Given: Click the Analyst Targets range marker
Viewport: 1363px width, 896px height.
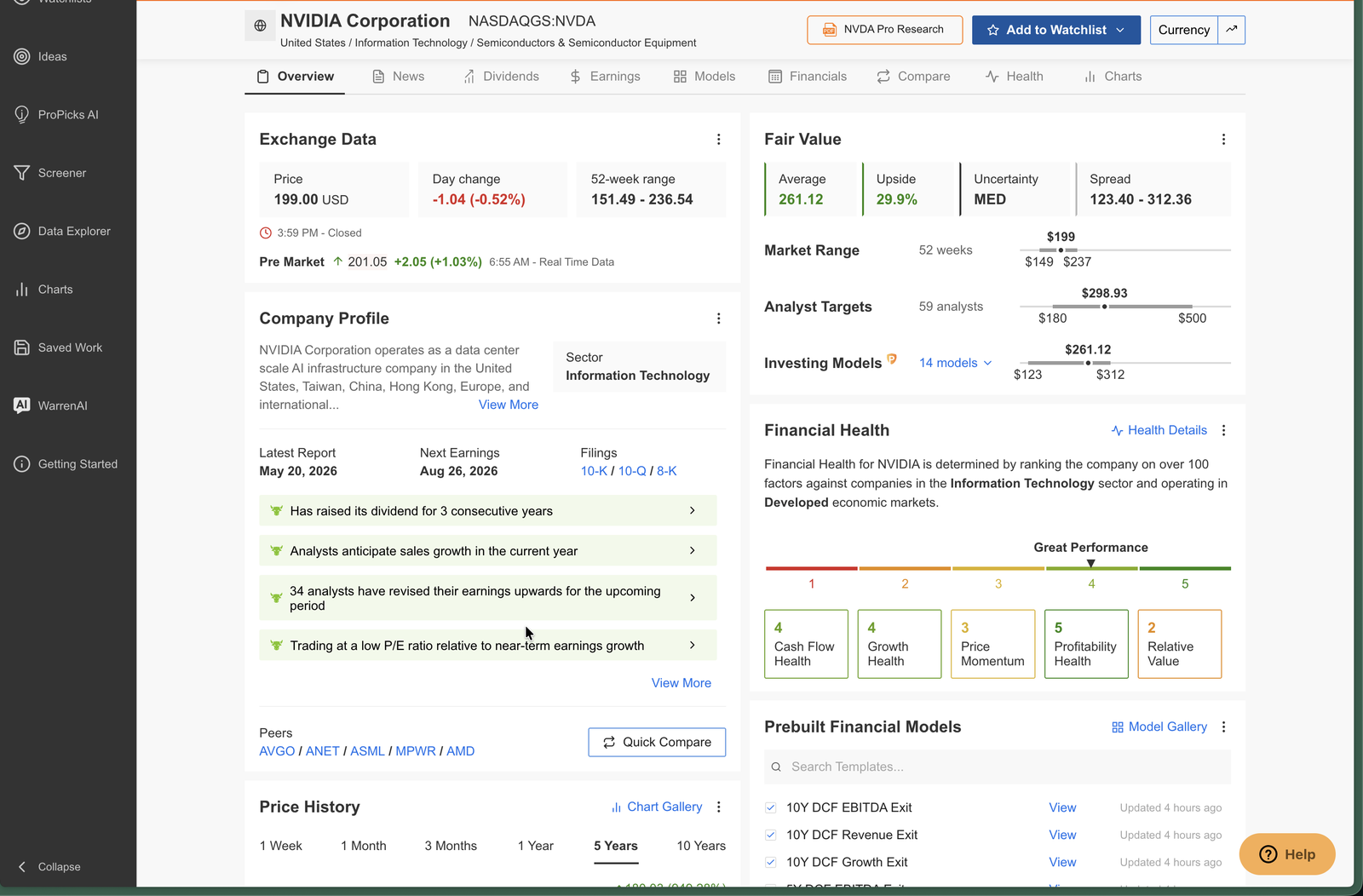Looking at the screenshot, I should coord(1105,307).
